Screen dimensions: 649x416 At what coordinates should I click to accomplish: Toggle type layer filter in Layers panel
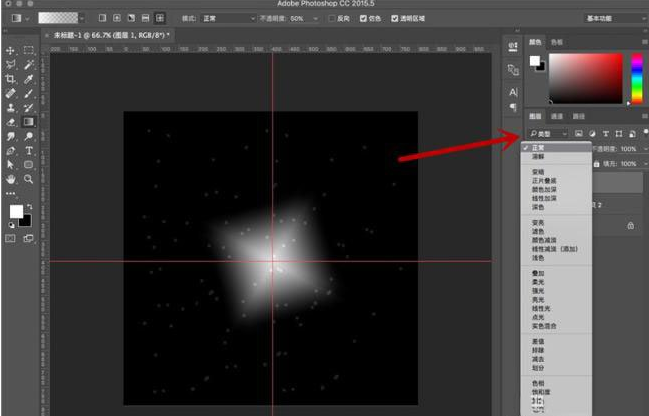(606, 134)
